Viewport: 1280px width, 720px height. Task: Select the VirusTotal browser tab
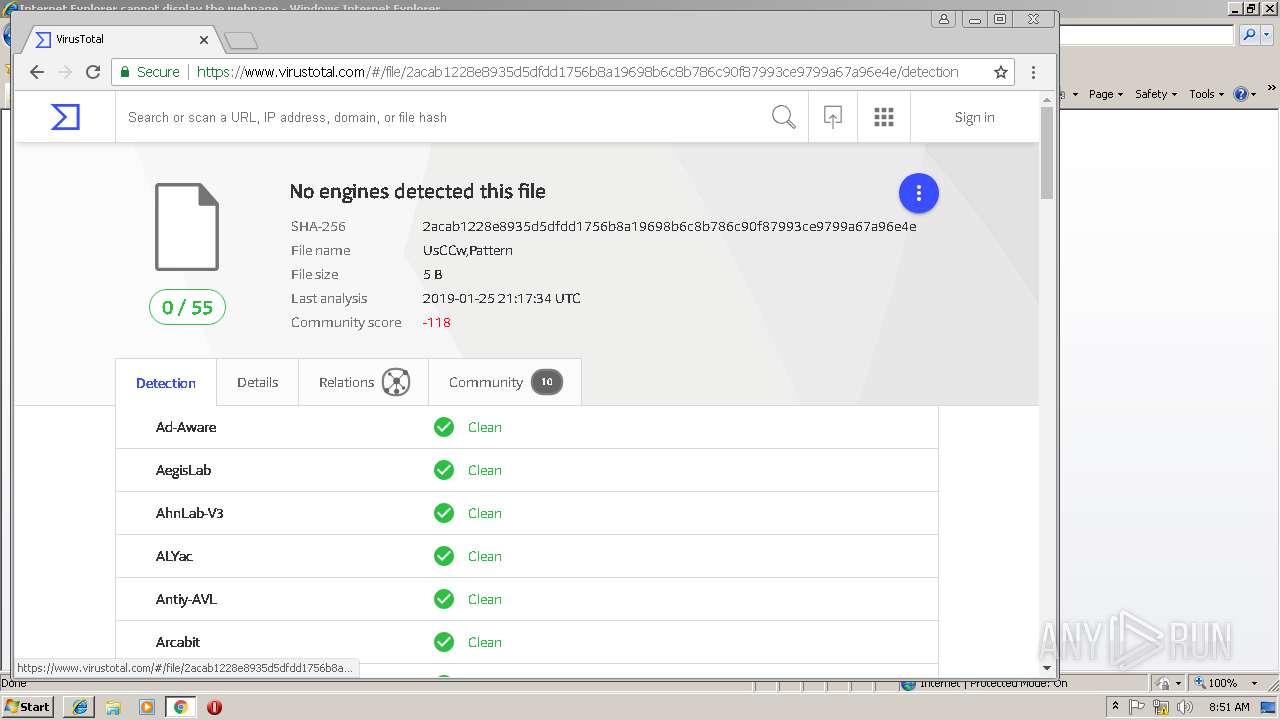[x=118, y=39]
